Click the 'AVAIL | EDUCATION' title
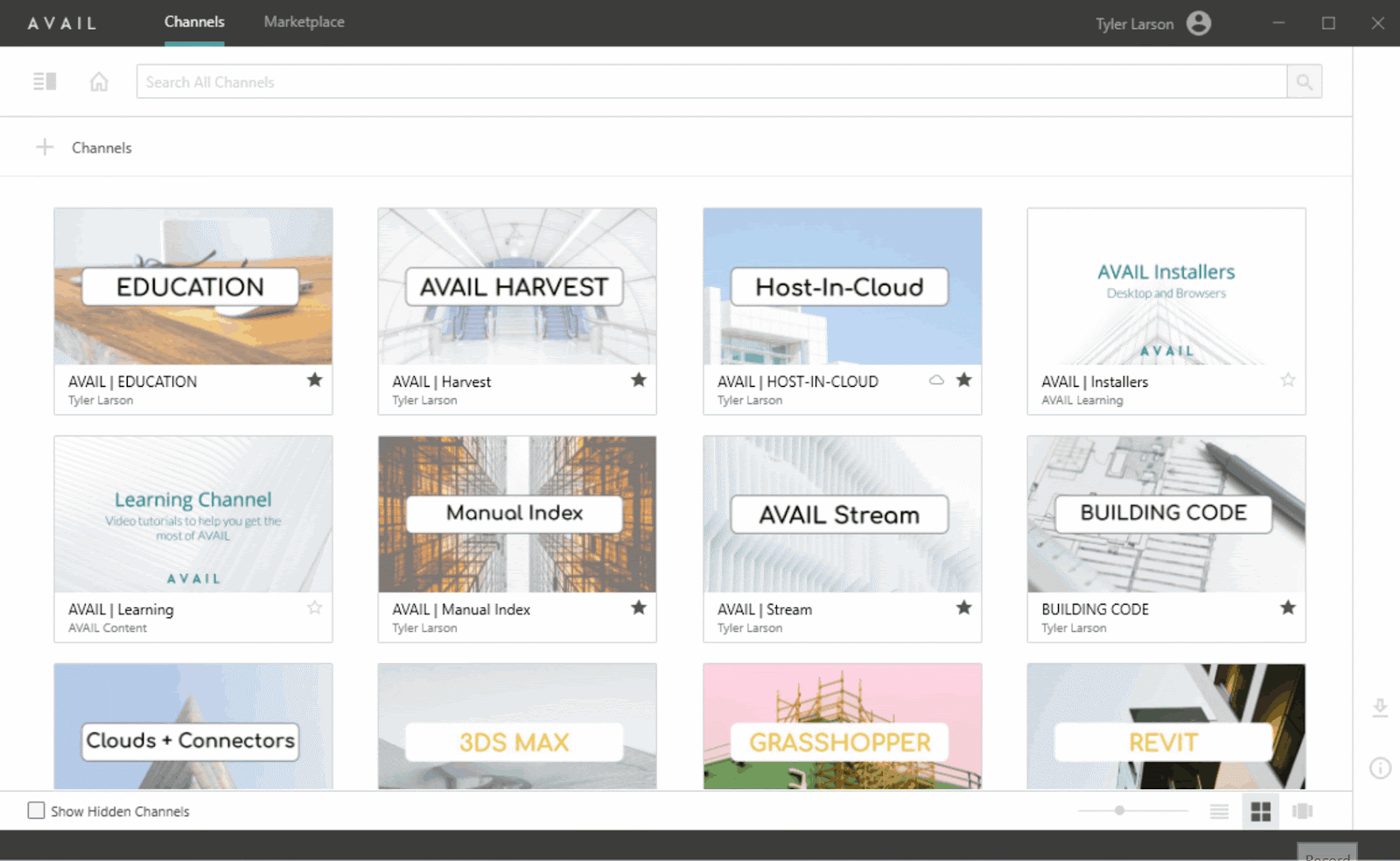Screen dimensions: 1400x861 click(x=133, y=381)
